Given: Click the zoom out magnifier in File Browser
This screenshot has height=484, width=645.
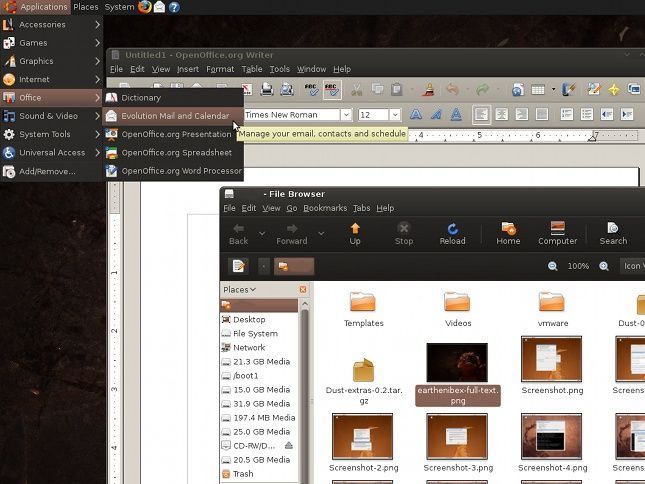Looking at the screenshot, I should 552,266.
